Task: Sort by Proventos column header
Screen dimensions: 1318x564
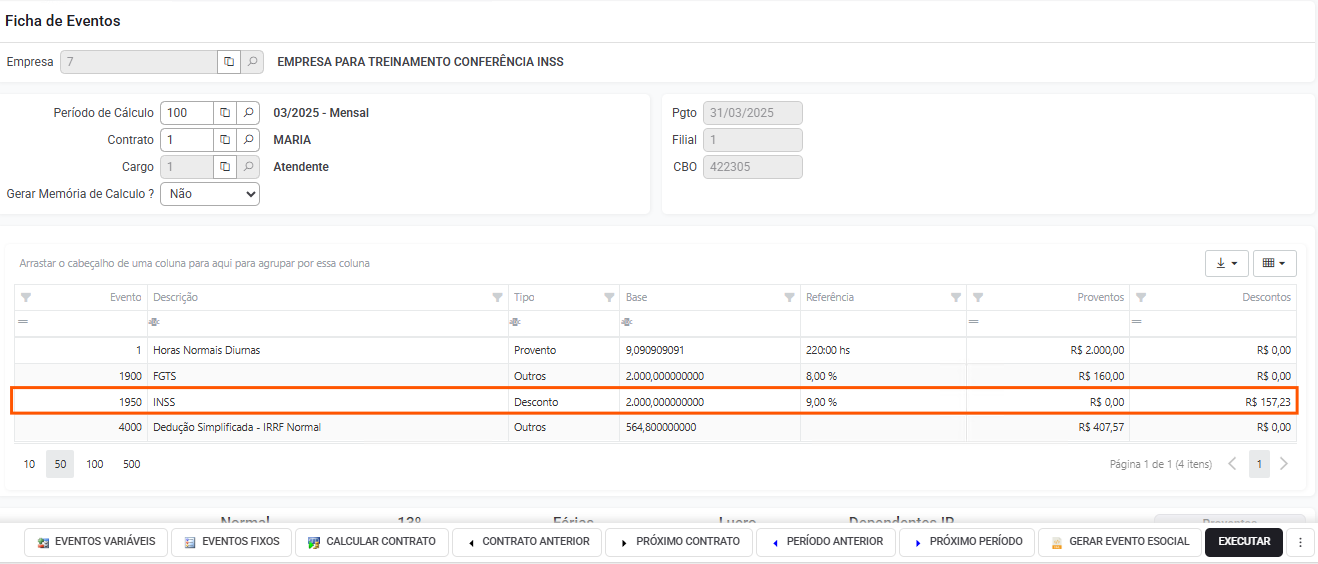Action: [1100, 297]
